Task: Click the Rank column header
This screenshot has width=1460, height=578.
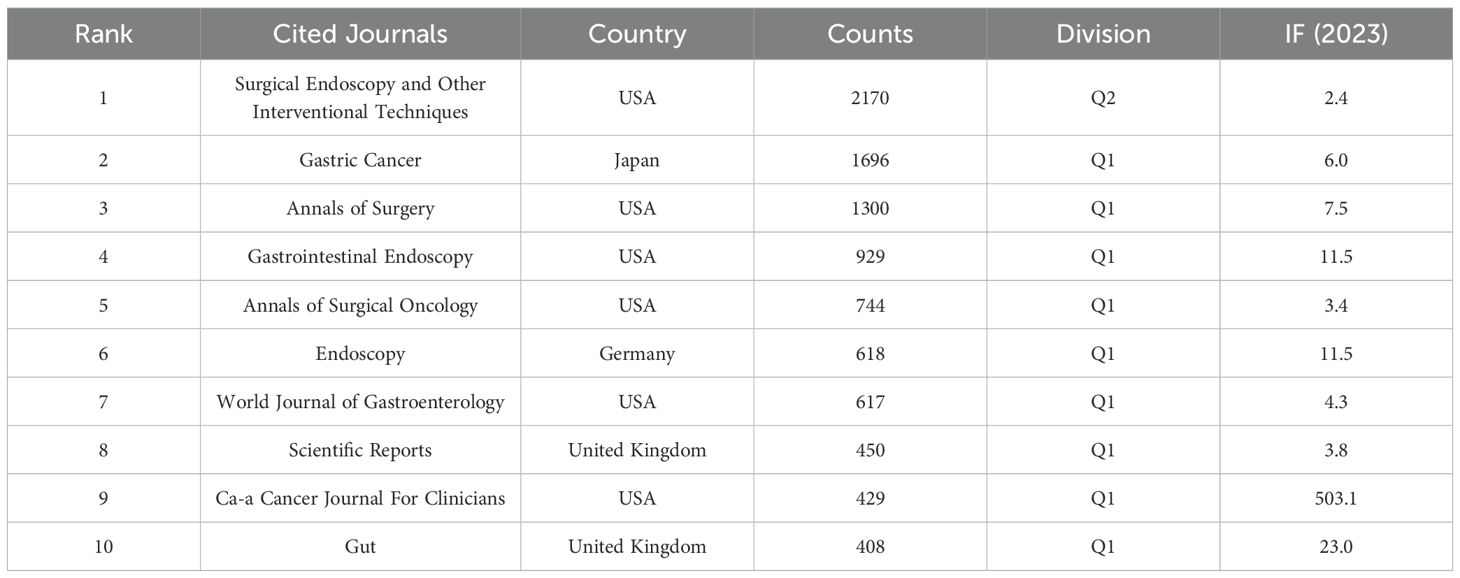Action: point(103,34)
